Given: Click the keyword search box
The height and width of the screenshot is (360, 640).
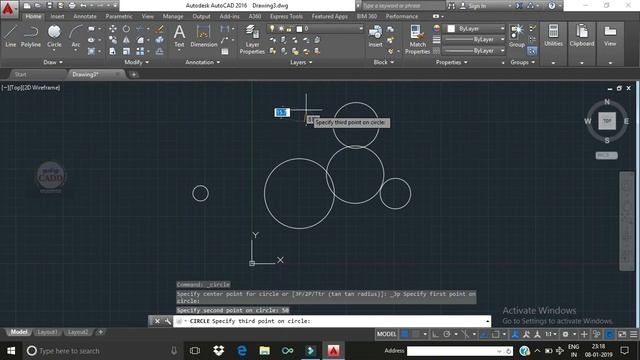Looking at the screenshot, I should [402, 6].
